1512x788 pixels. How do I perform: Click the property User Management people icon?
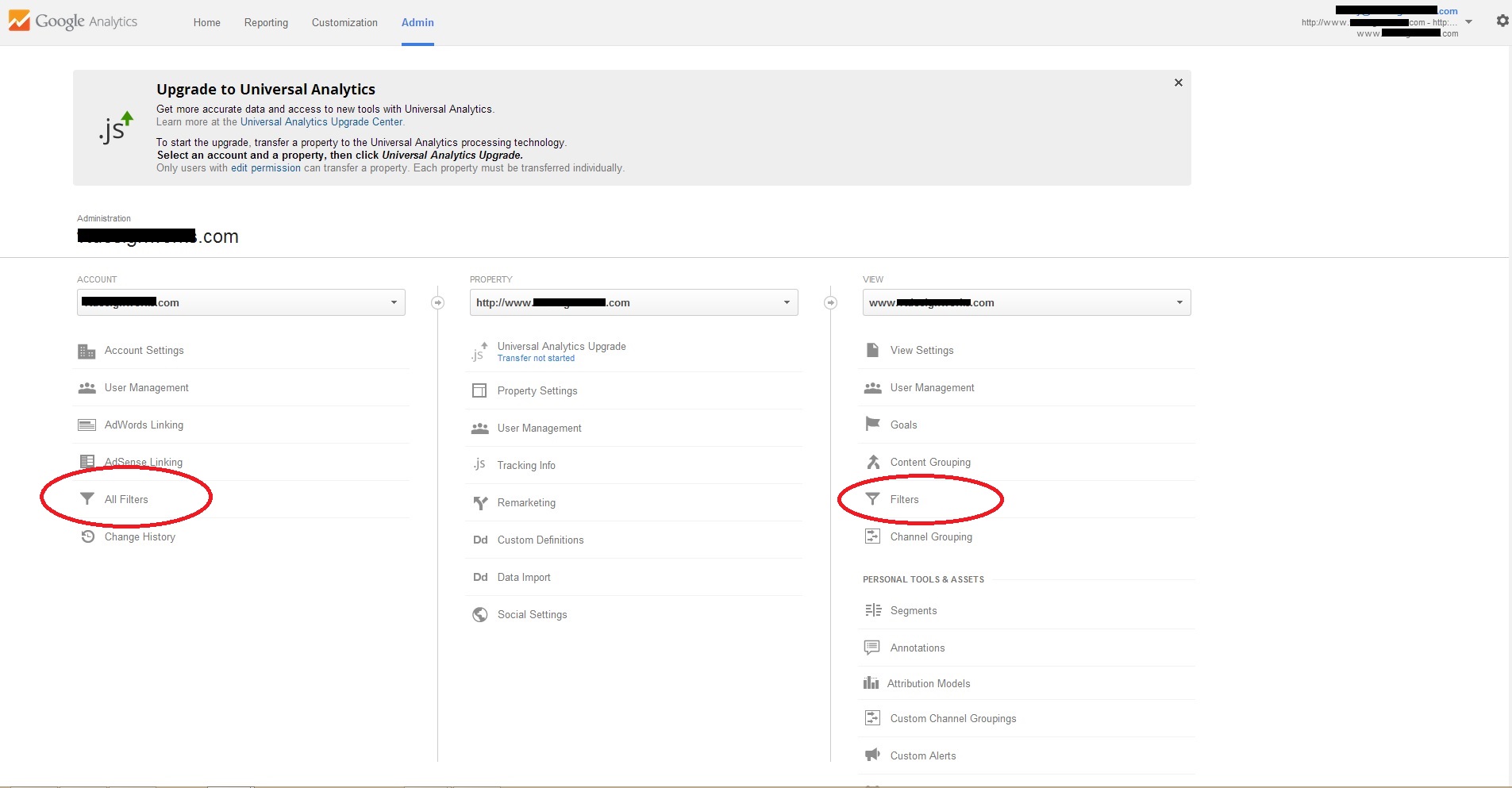tap(479, 429)
